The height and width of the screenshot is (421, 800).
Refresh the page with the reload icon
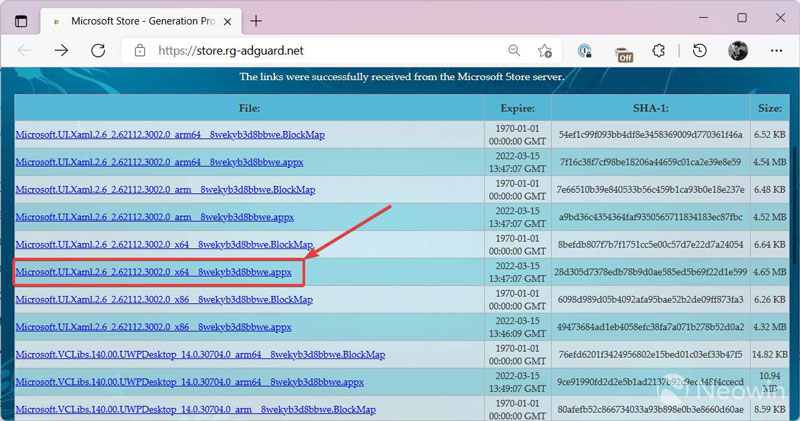click(98, 50)
